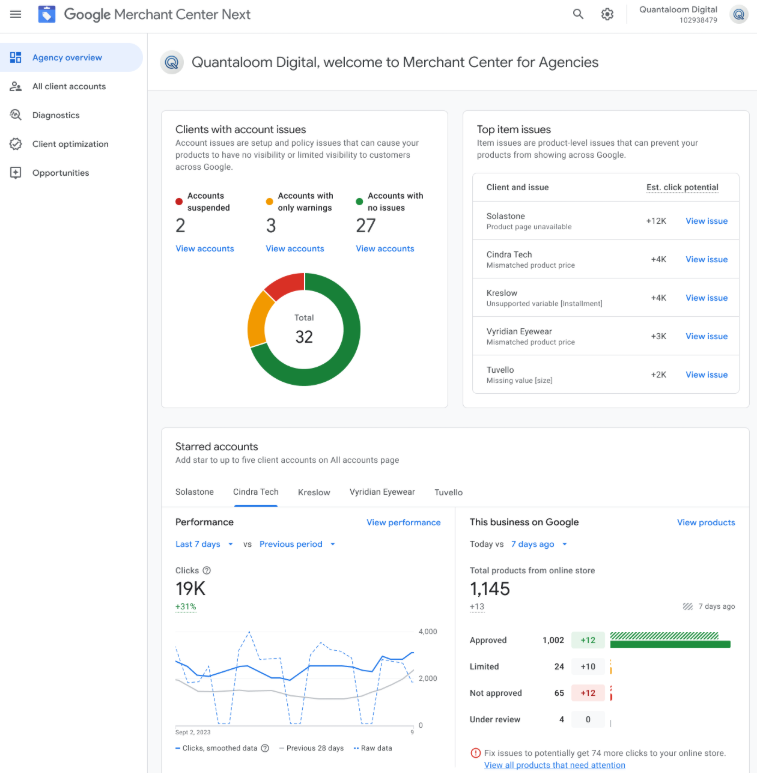The image size is (757, 773).
Task: Click the Previous 28 days legend entry
Action: pyautogui.click(x=311, y=748)
